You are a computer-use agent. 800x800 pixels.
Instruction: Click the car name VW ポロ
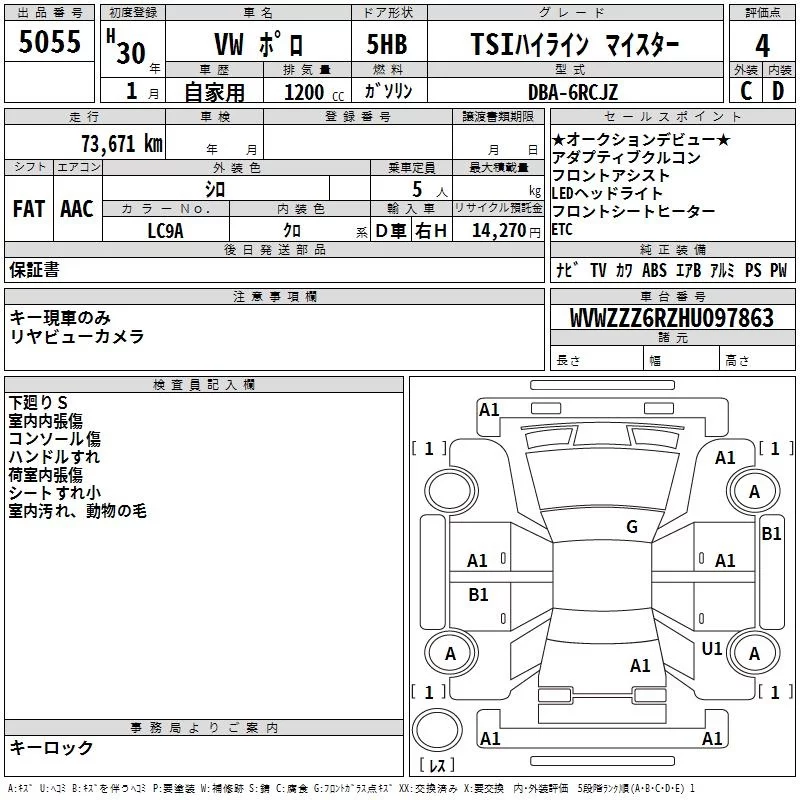point(259,44)
